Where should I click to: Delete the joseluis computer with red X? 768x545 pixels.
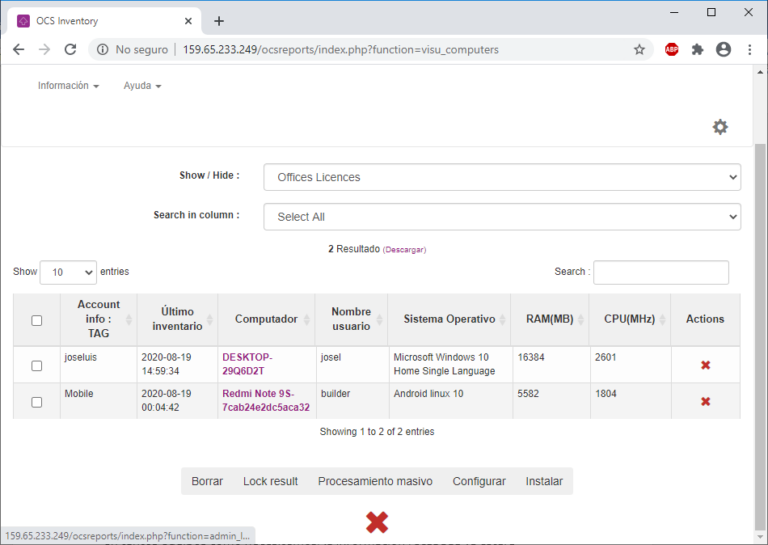tap(705, 365)
